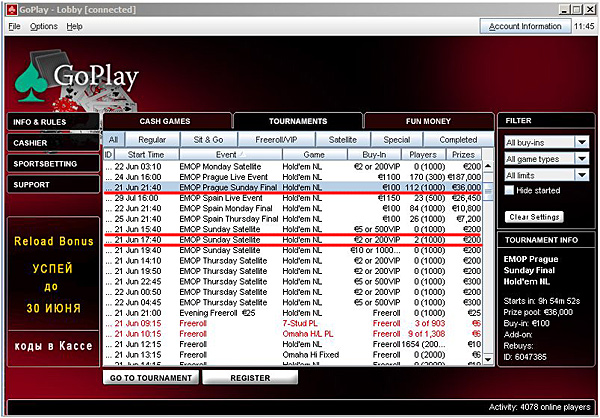Sort by the Start Time column header
The height and width of the screenshot is (418, 600).
tap(147, 155)
